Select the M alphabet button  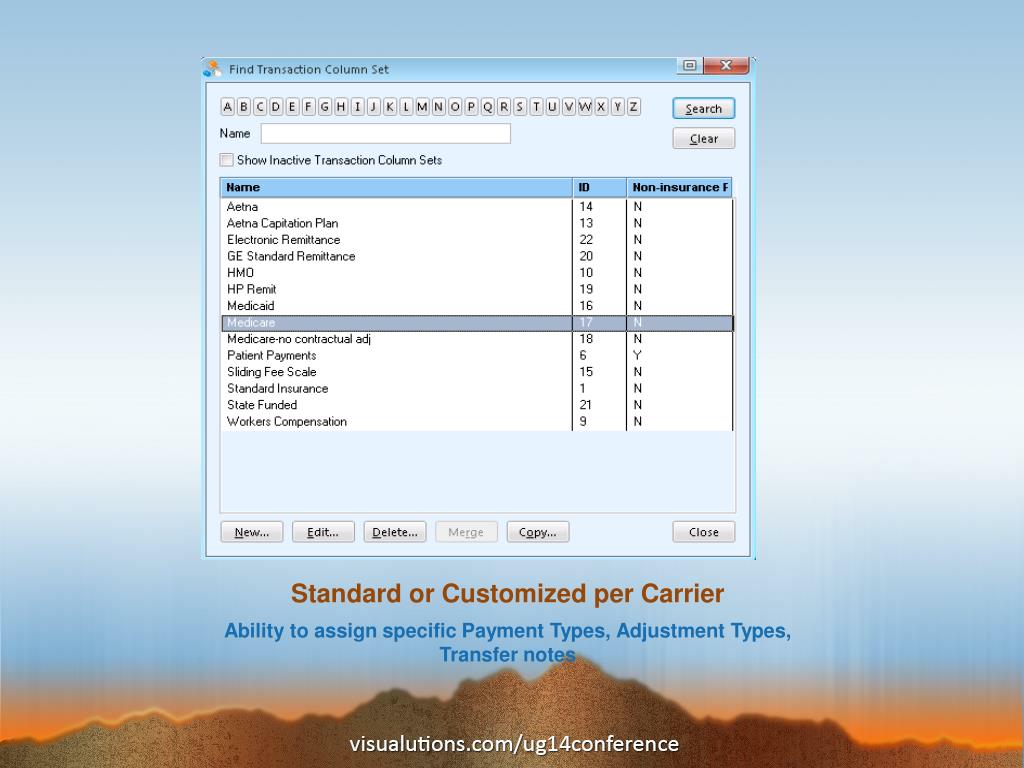point(423,107)
